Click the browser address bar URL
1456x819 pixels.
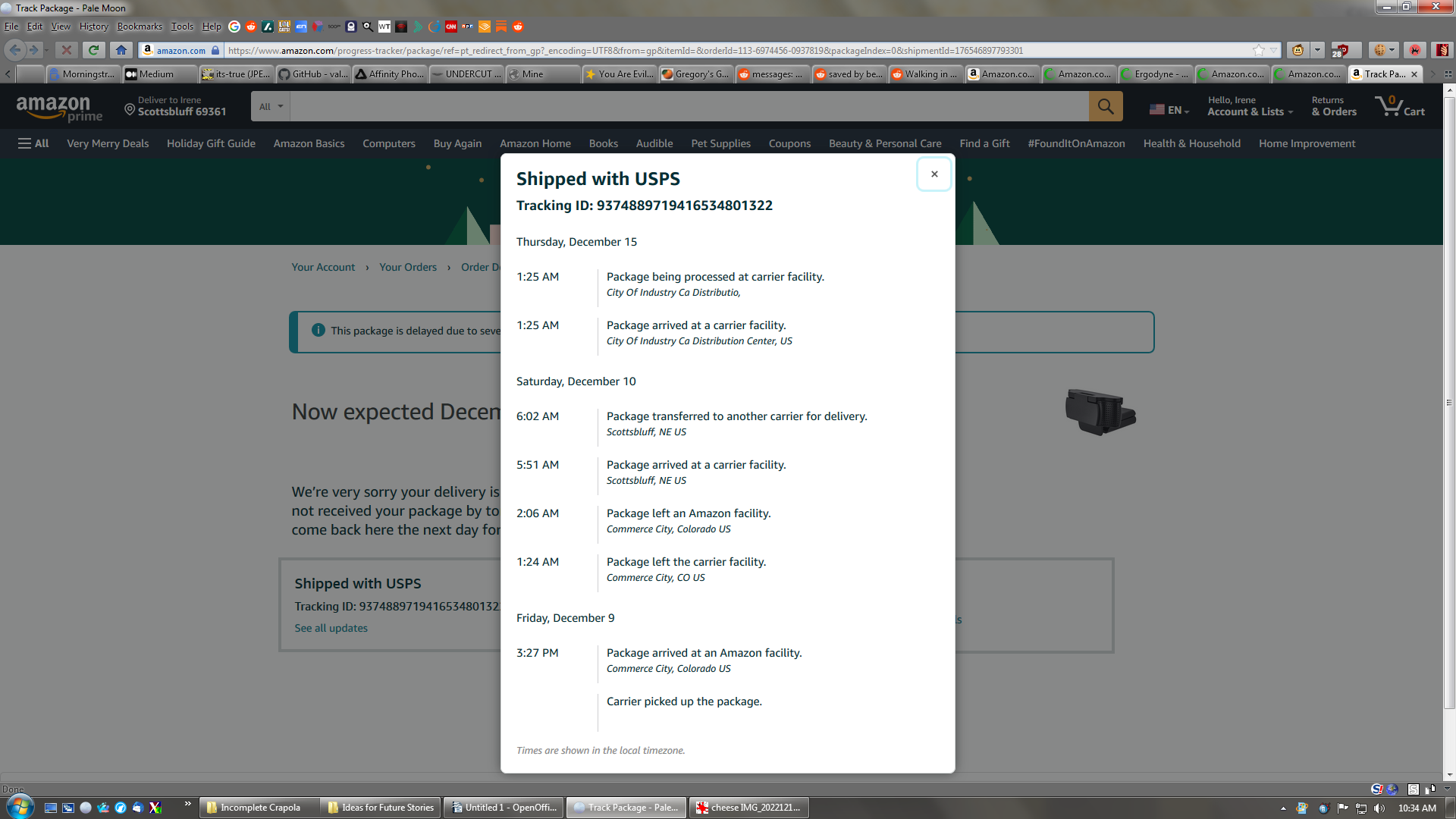(626, 51)
